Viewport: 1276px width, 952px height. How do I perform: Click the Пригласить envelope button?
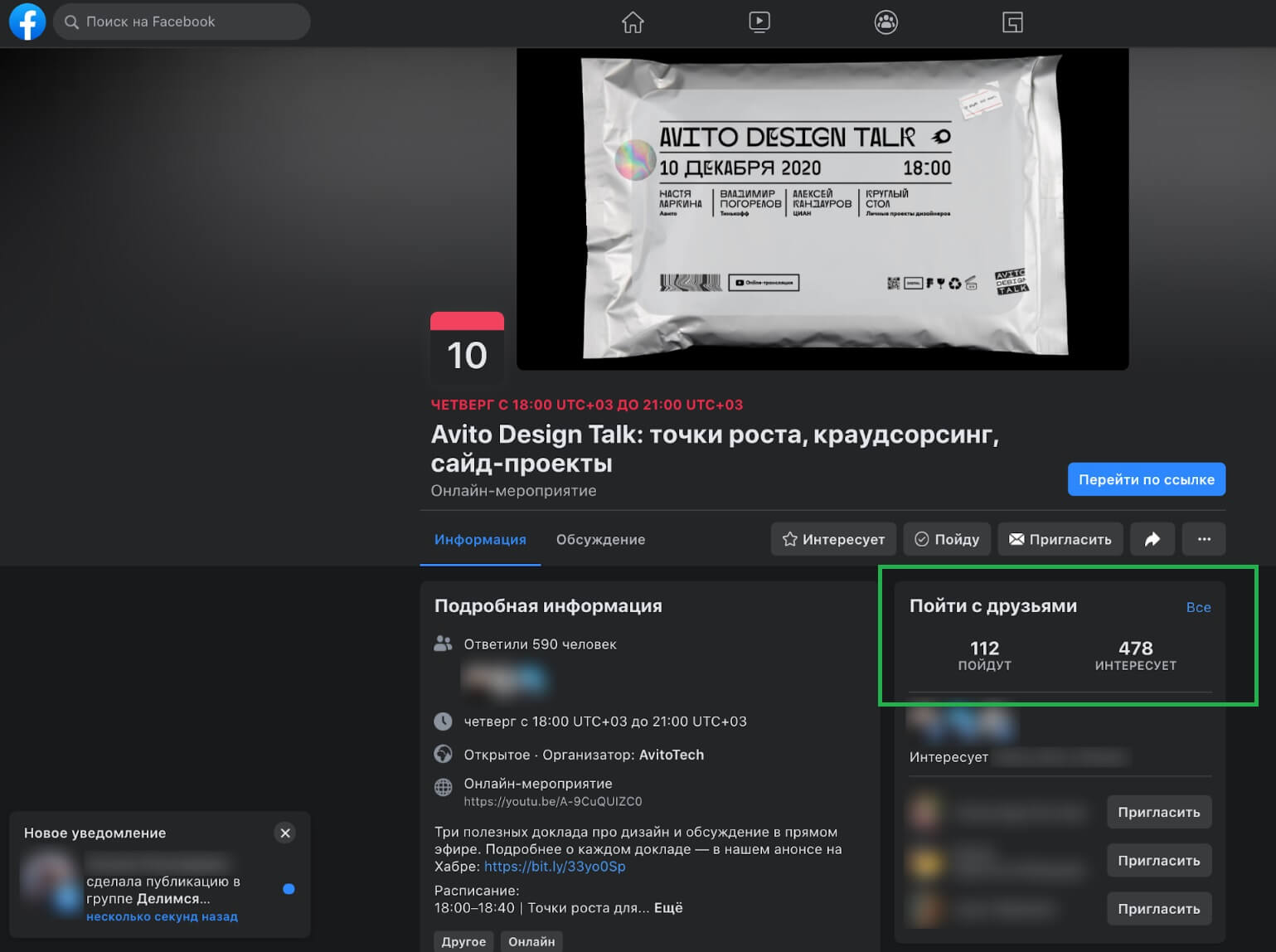point(1060,539)
